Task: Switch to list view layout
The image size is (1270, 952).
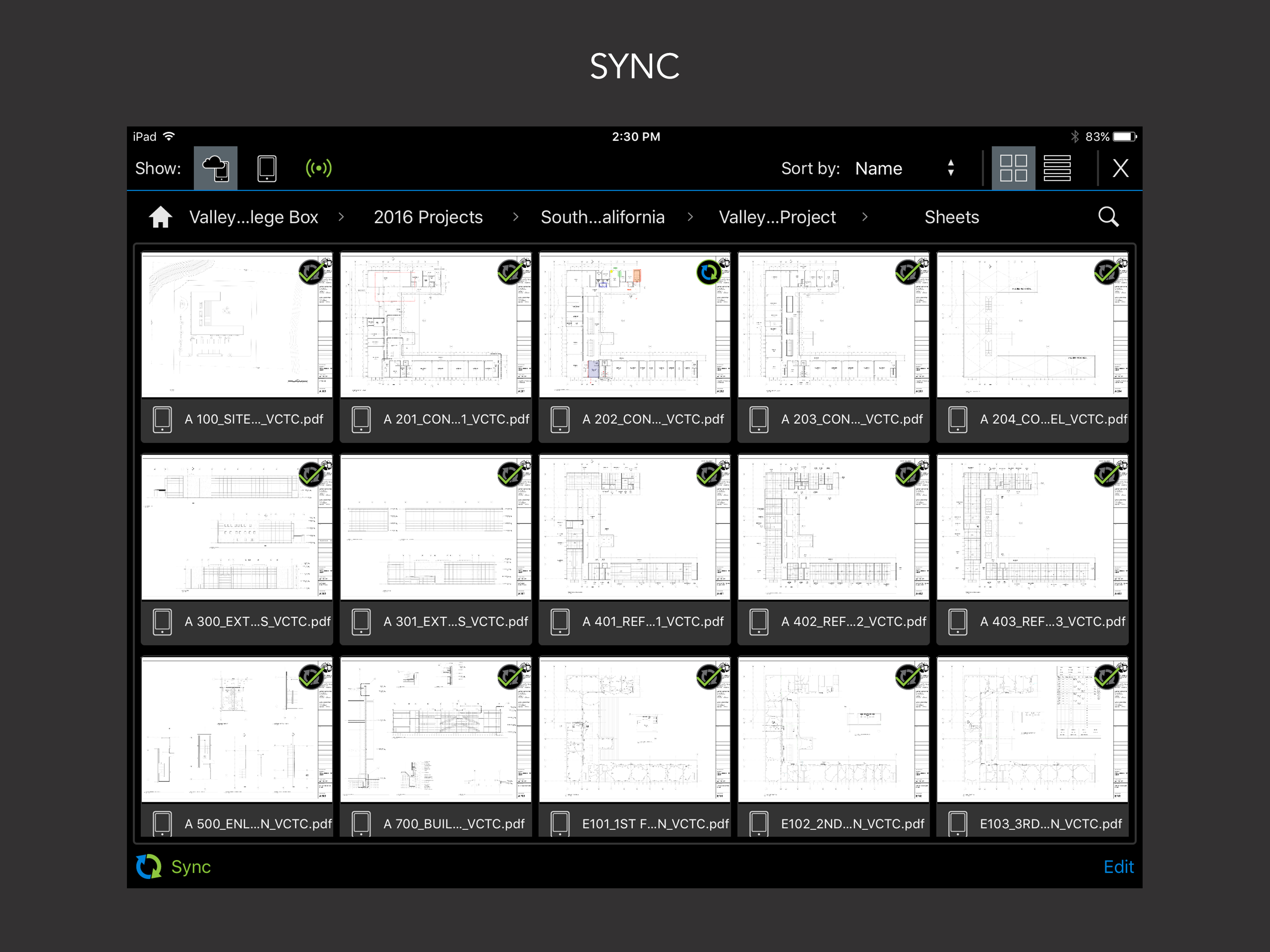Action: coord(1057,168)
